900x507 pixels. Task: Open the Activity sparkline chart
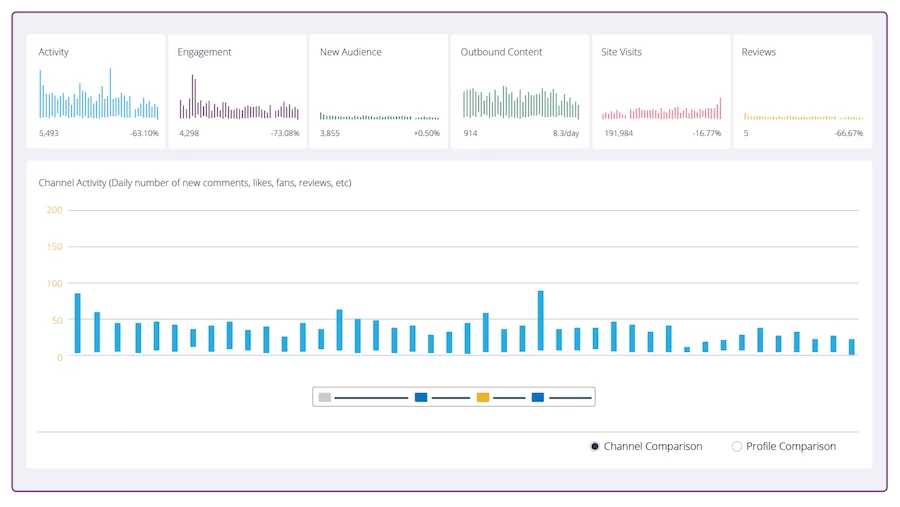pyautogui.click(x=98, y=97)
